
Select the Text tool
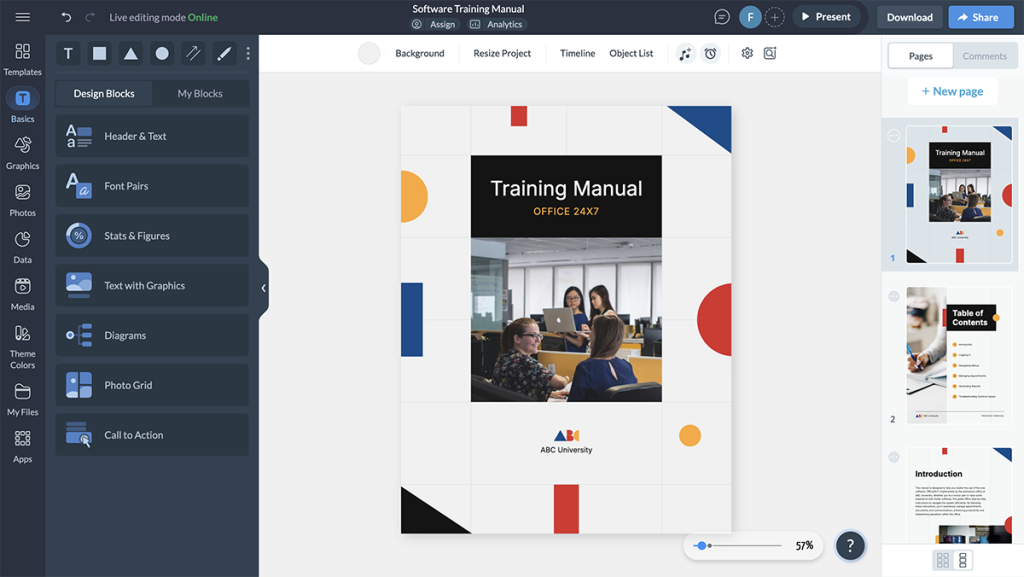[67, 53]
